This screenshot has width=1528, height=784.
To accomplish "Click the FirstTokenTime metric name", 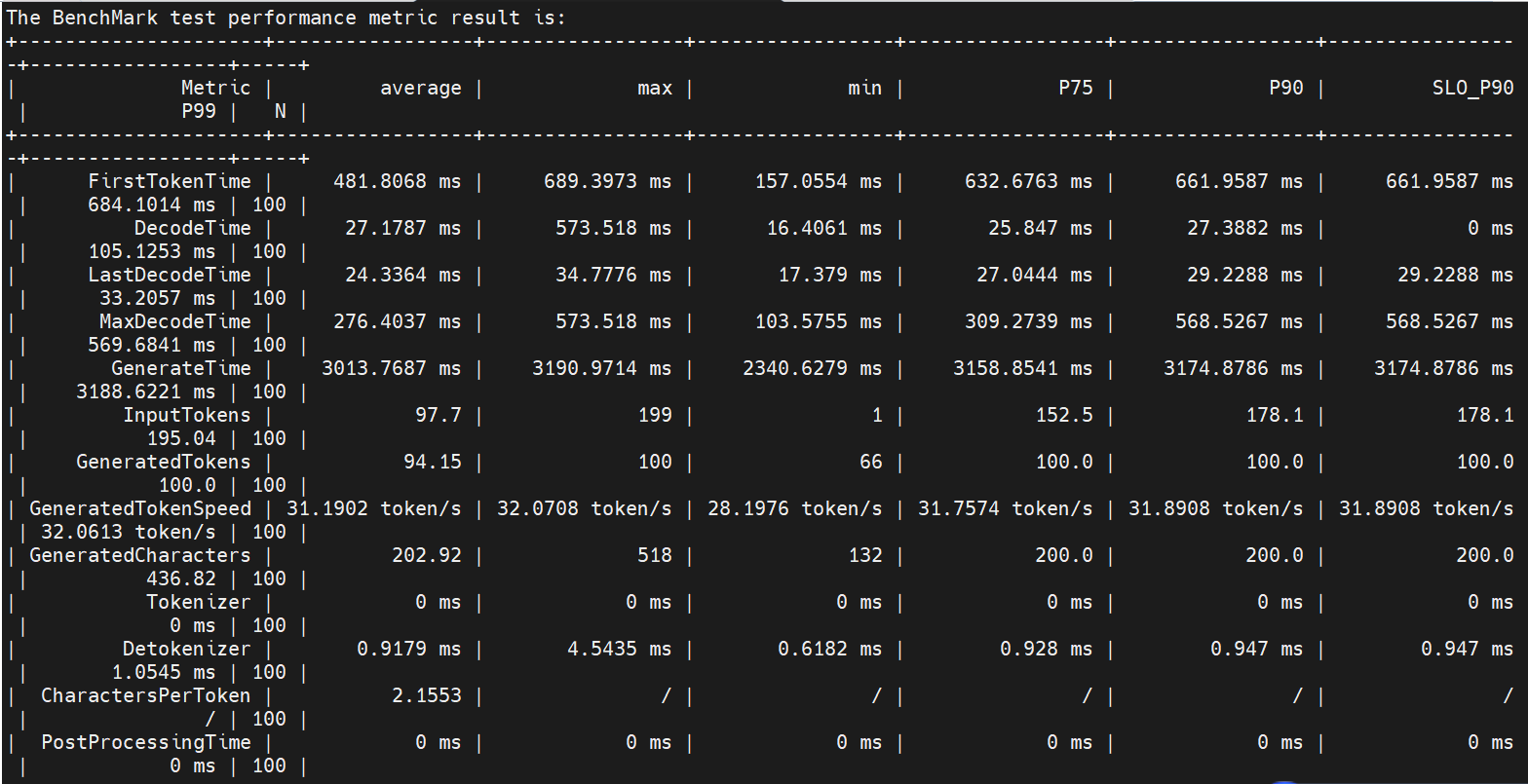I will pyautogui.click(x=170, y=181).
